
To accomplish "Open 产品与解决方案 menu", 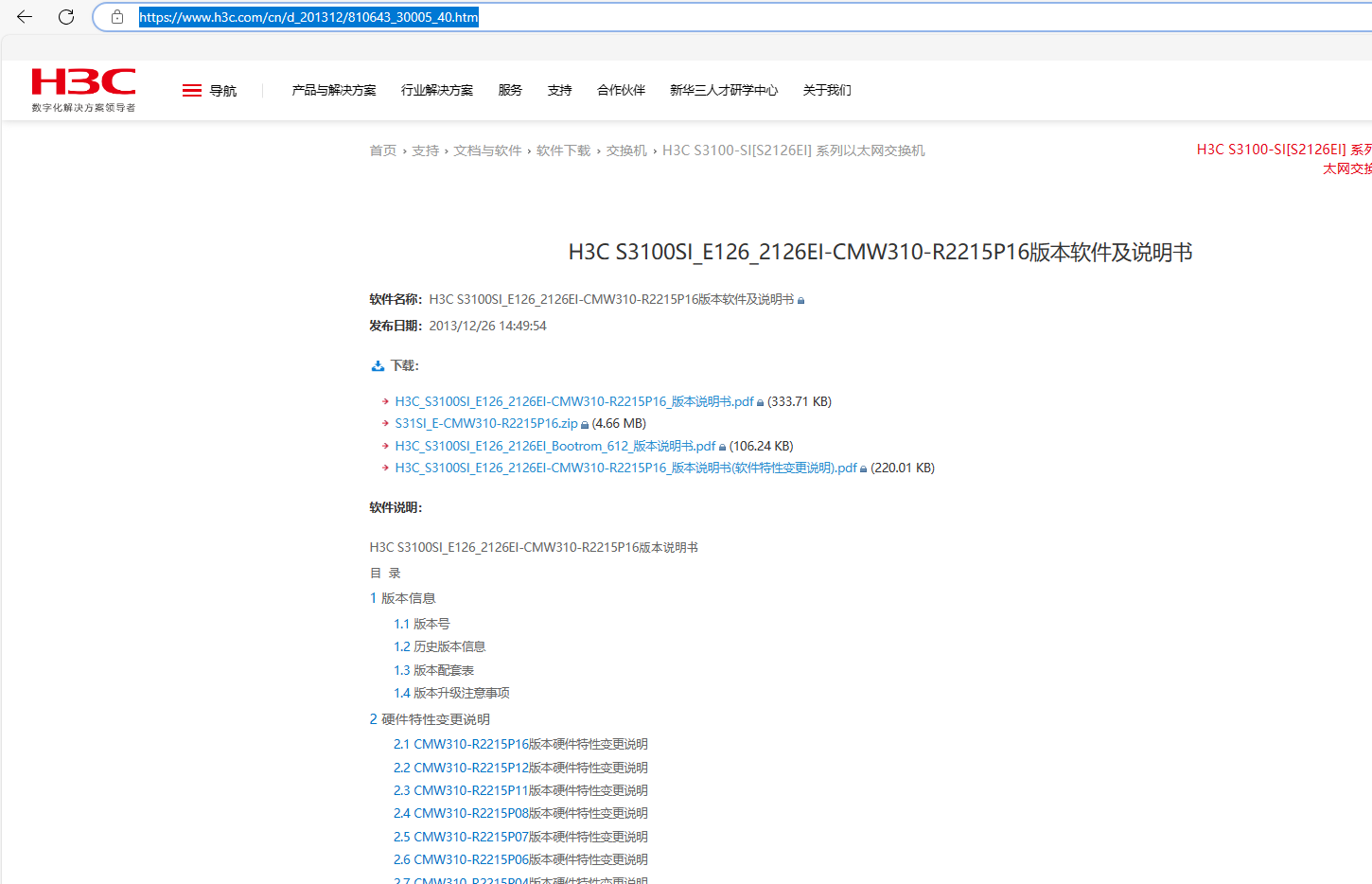I will coord(334,91).
